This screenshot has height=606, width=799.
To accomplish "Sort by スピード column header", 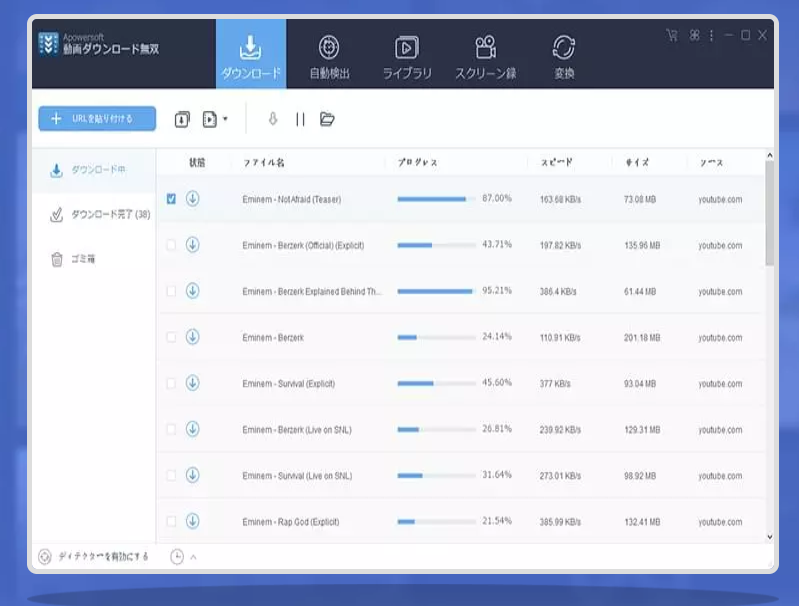I will [x=556, y=163].
